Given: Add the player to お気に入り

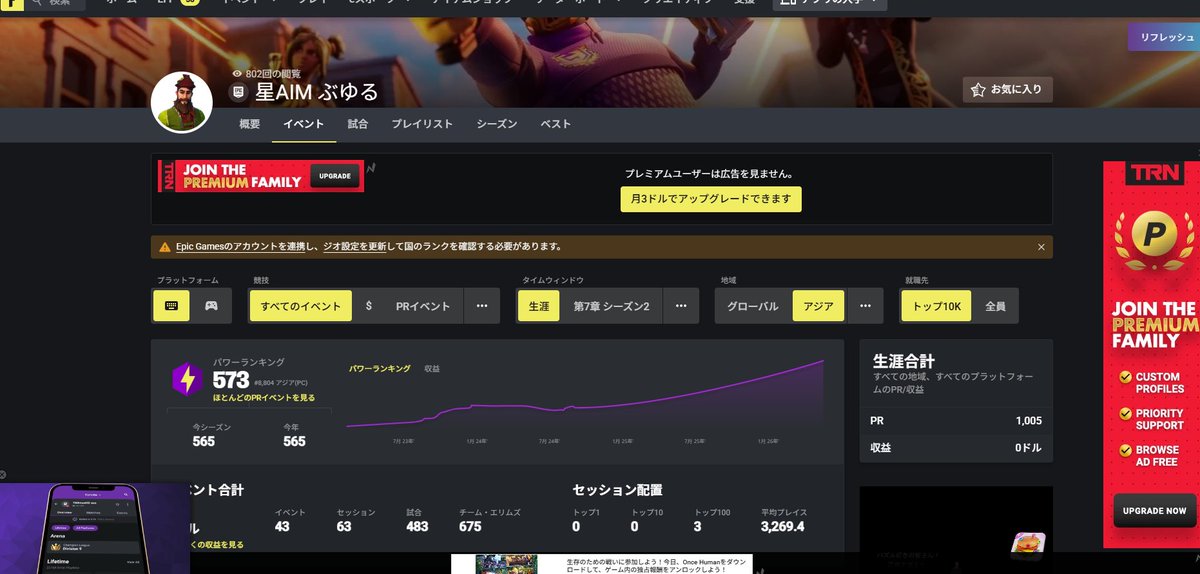Looking at the screenshot, I should click(x=1007, y=90).
